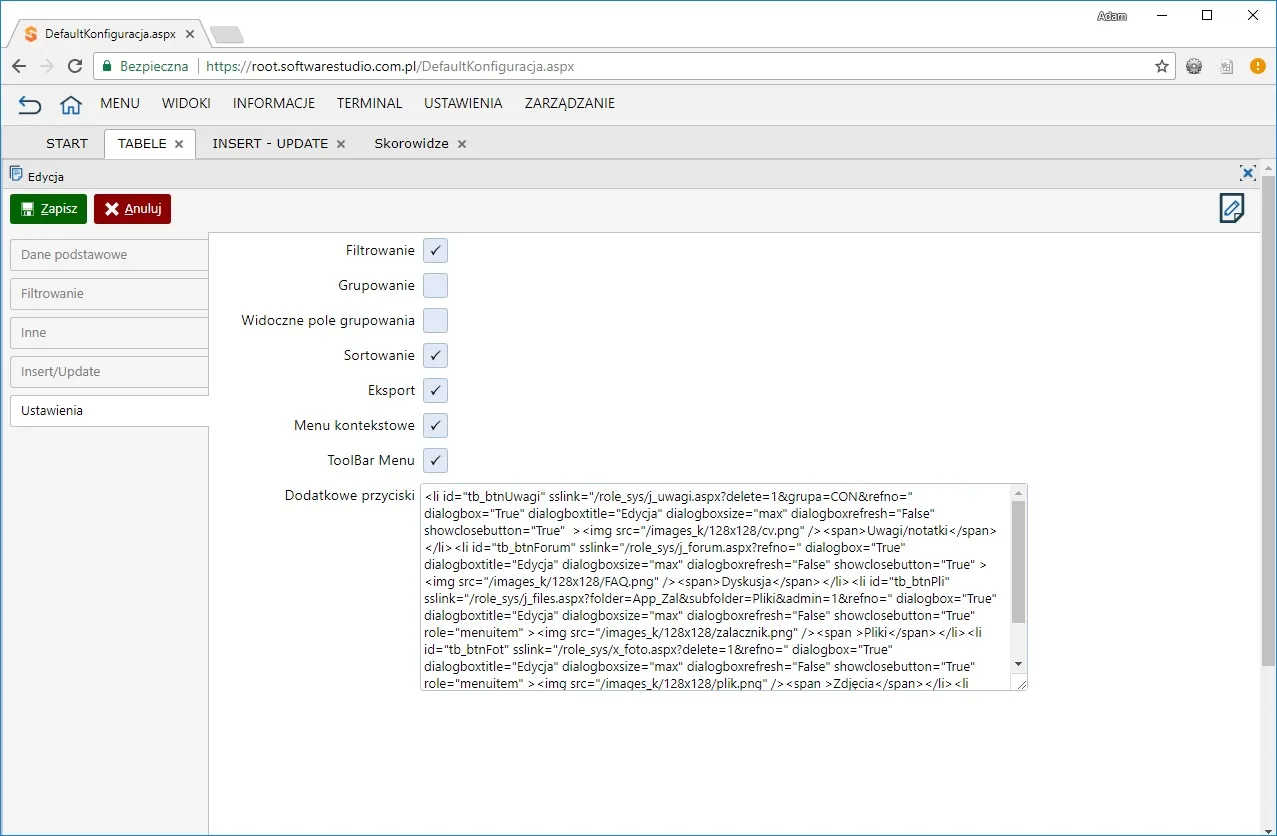Image resolution: width=1277 pixels, height=836 pixels.
Task: Open the Inne side tab
Action: (109, 333)
